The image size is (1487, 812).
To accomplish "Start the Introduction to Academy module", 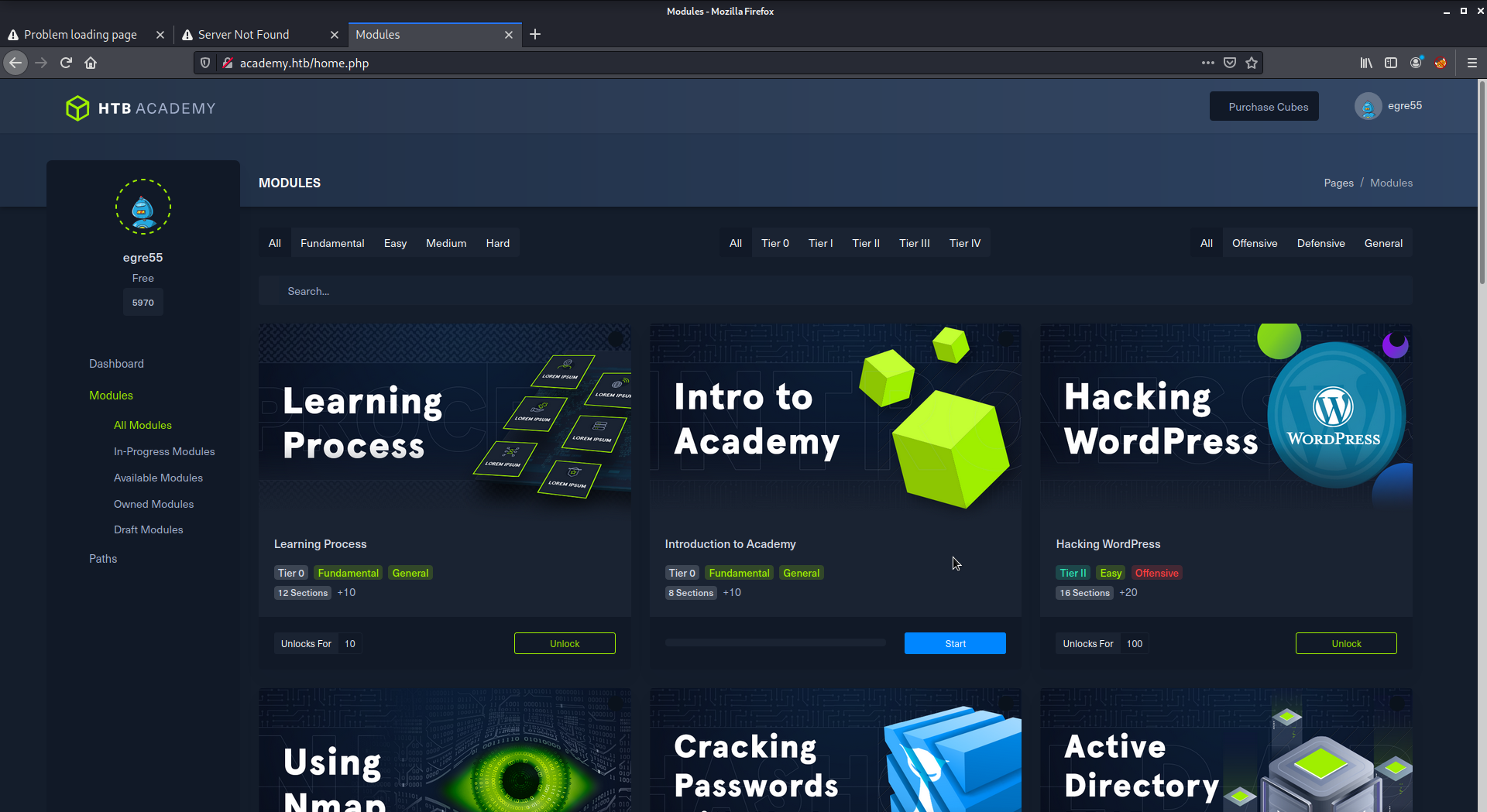I will pos(955,643).
